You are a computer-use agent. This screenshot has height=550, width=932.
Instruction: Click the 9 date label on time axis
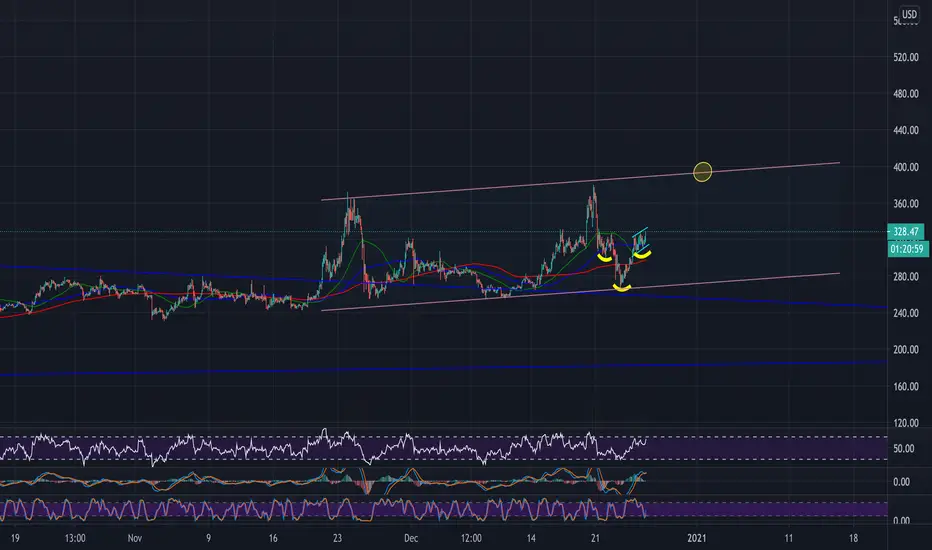[x=209, y=538]
